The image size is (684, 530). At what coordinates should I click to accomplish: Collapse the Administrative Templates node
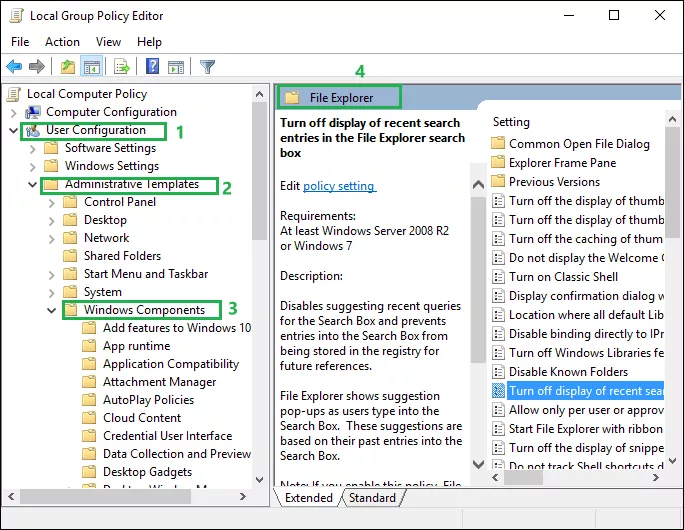pos(32,185)
